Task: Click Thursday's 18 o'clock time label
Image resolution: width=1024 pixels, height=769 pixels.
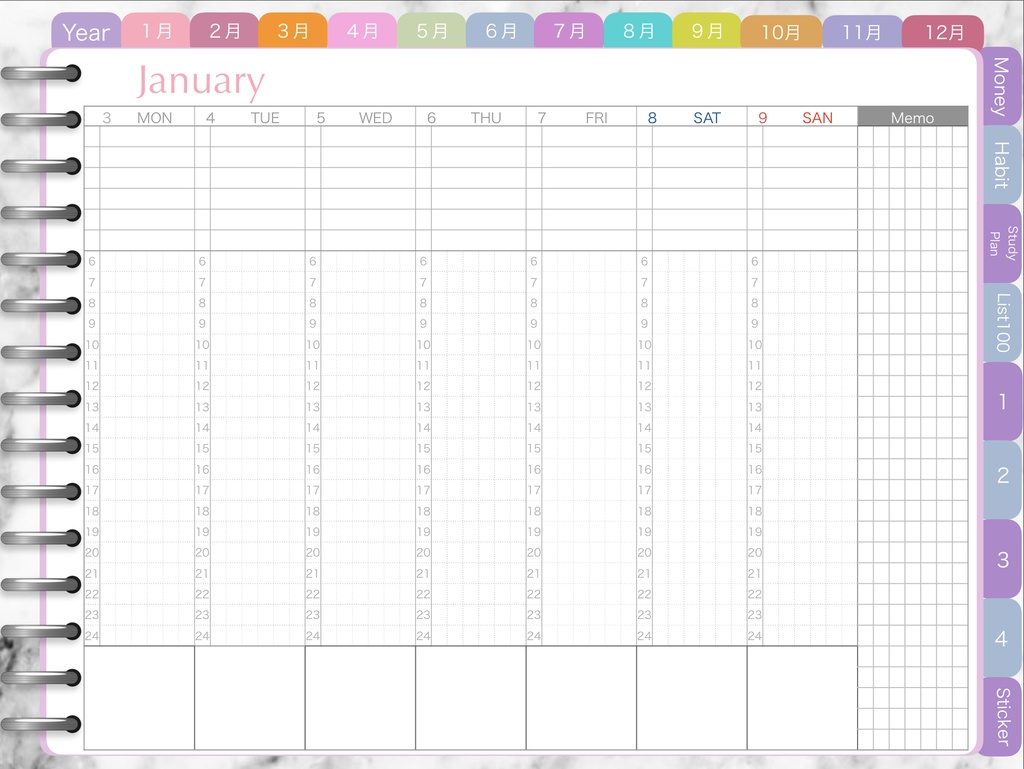Action: click(423, 510)
